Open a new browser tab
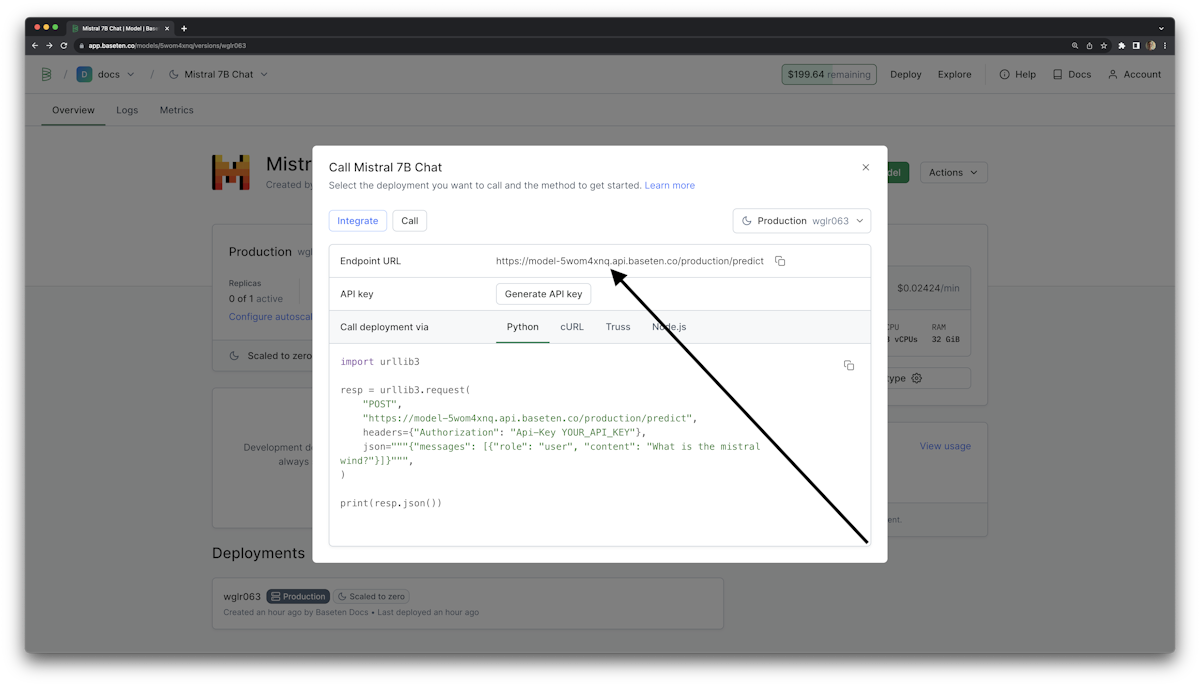Screen dimensions: 1200x686 (x=184, y=28)
